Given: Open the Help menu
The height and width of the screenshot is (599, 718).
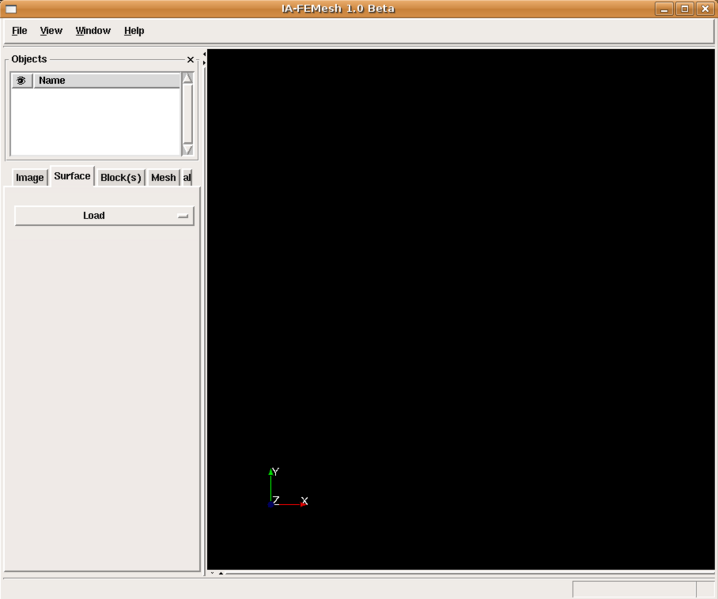Looking at the screenshot, I should (134, 31).
